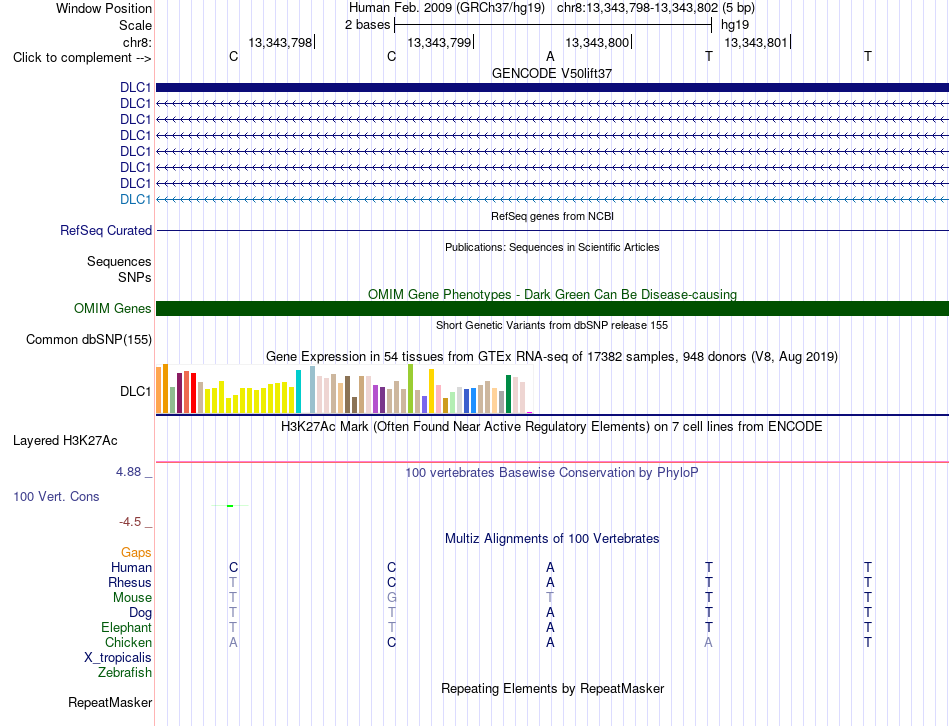Click the X_tropicalis species label
This screenshot has height=726, width=950.
(x=118, y=658)
